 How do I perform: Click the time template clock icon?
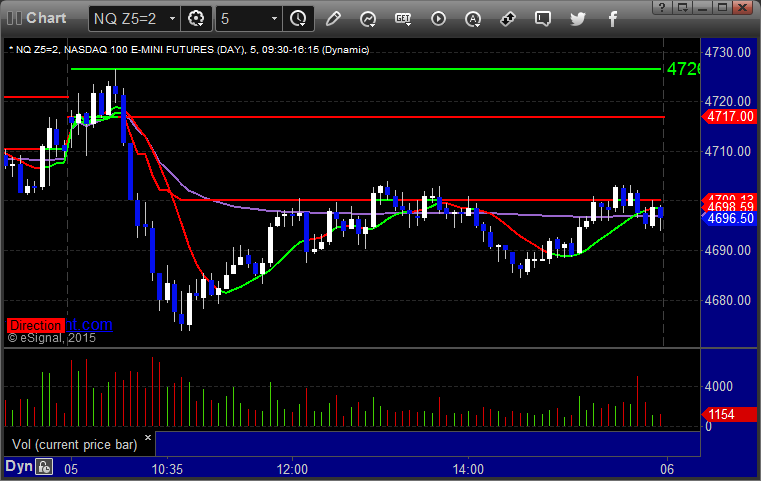[x=298, y=19]
